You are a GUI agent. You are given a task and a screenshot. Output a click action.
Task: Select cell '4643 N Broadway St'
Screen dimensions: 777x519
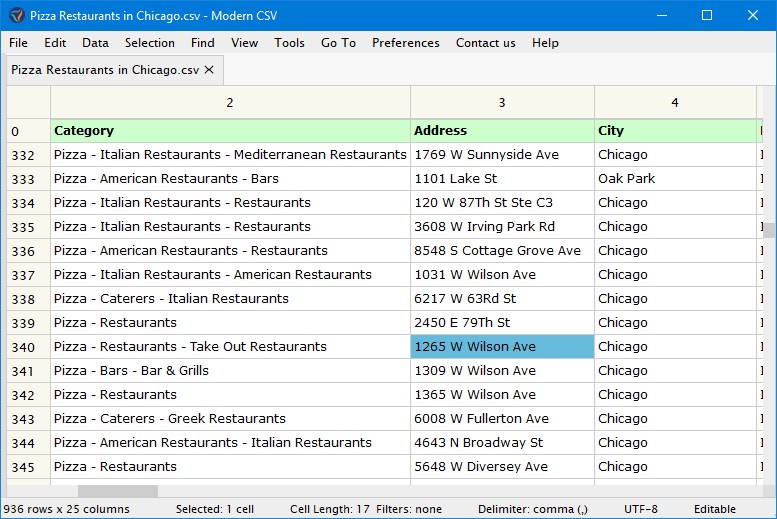point(502,443)
